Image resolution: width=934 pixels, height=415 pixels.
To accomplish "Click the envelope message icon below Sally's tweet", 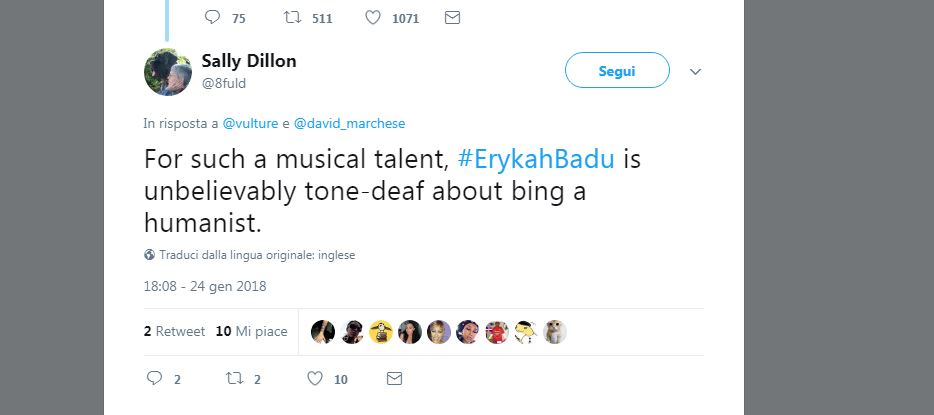I will coord(394,379).
